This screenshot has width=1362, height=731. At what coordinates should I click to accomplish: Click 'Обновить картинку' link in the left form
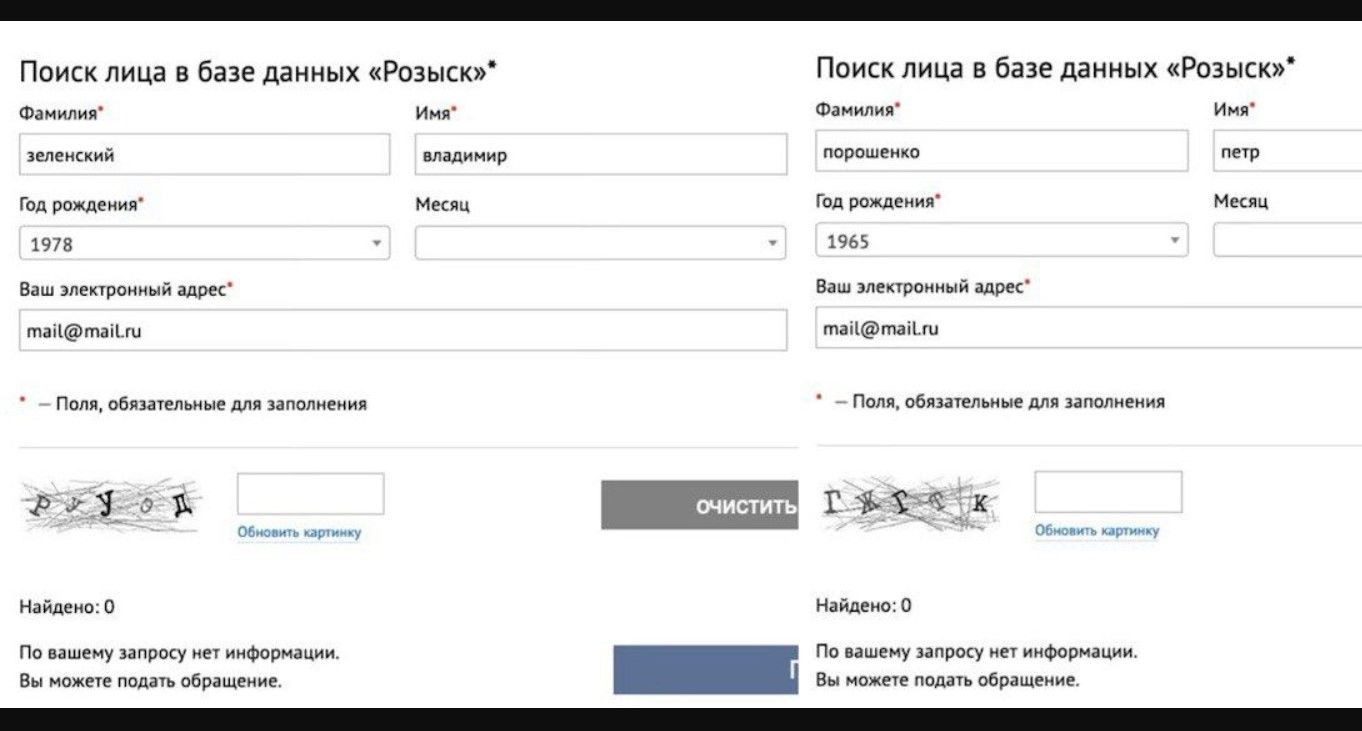pyautogui.click(x=299, y=533)
